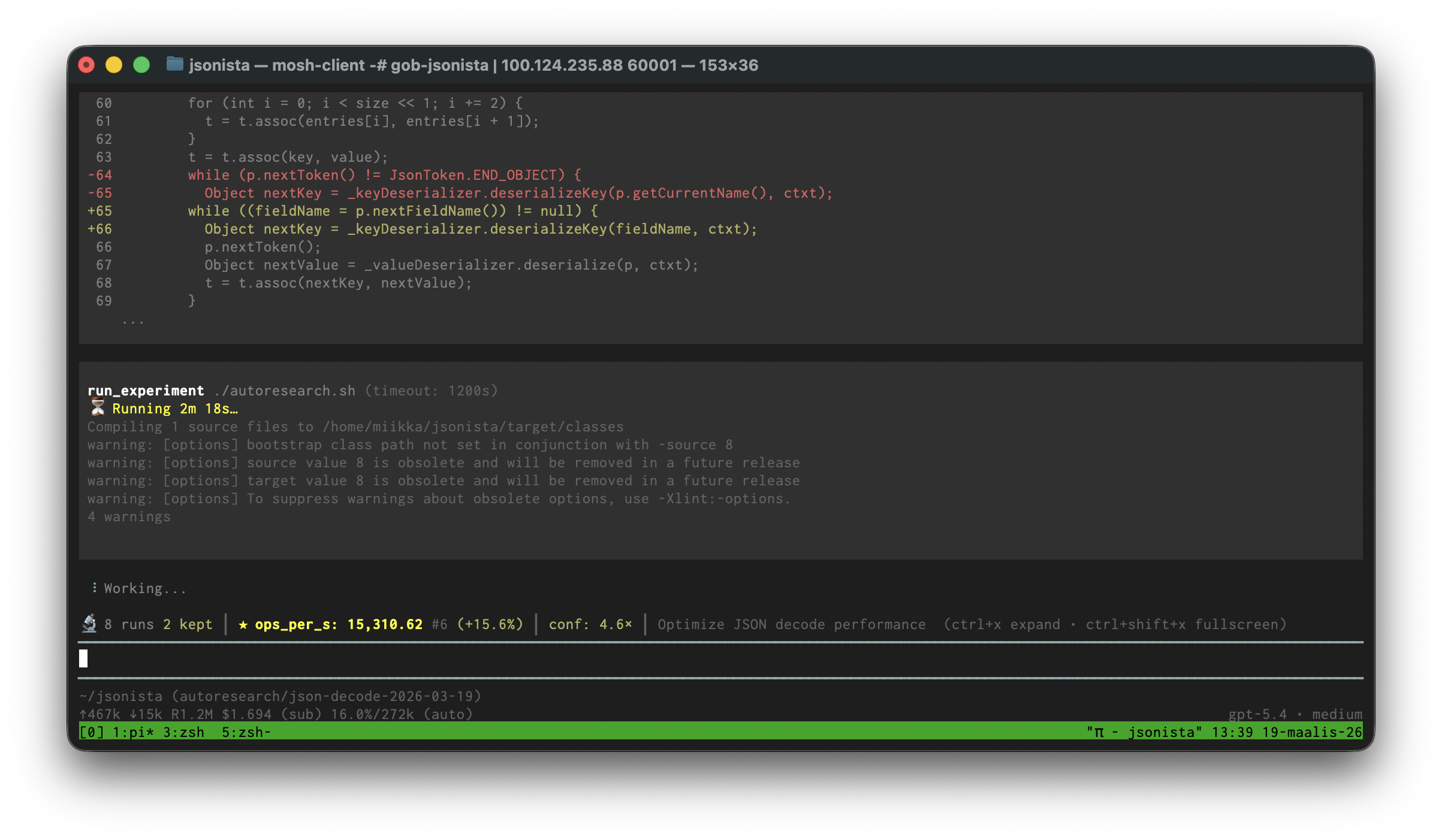Click the ctrl+shift+x fullscreen hint

(1184, 624)
